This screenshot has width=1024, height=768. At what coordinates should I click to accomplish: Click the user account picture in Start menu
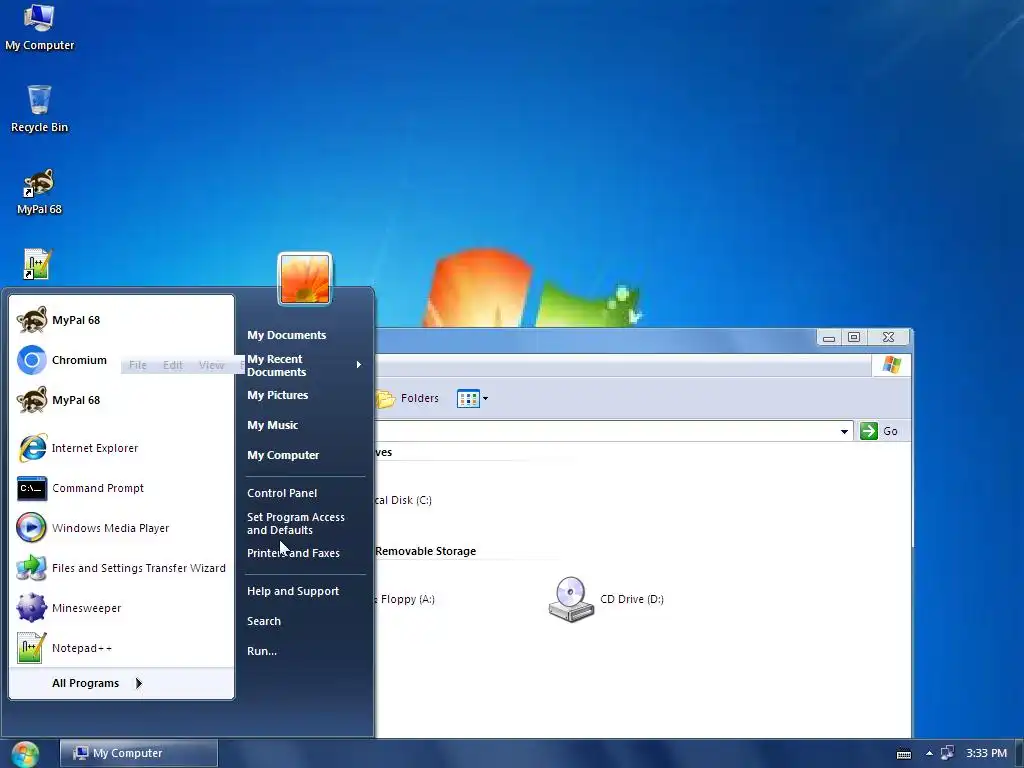click(305, 279)
